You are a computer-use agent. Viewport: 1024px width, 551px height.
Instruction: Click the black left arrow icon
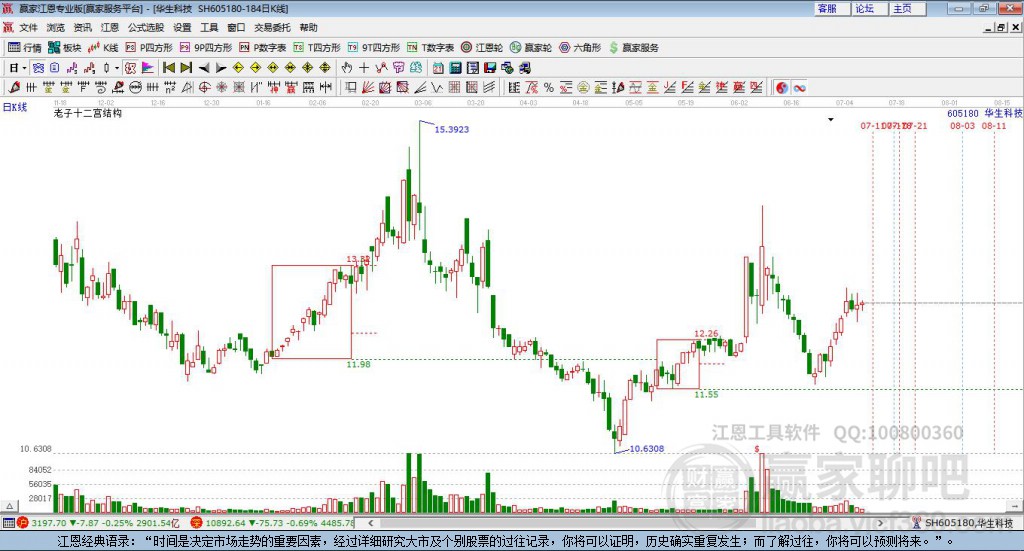click(204, 68)
